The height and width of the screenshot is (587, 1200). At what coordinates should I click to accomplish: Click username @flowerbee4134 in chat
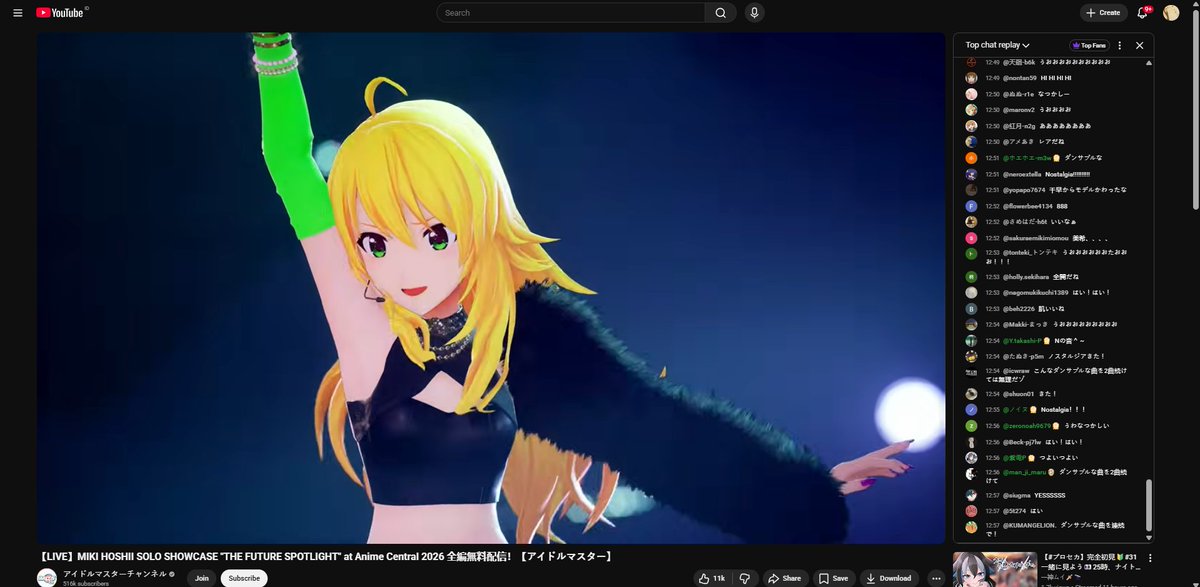point(1027,206)
